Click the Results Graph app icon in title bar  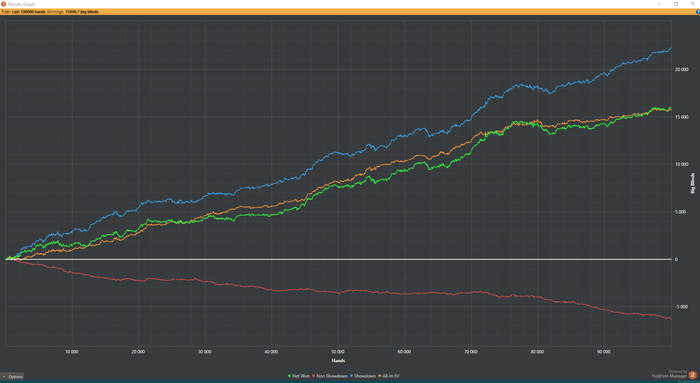4,4
